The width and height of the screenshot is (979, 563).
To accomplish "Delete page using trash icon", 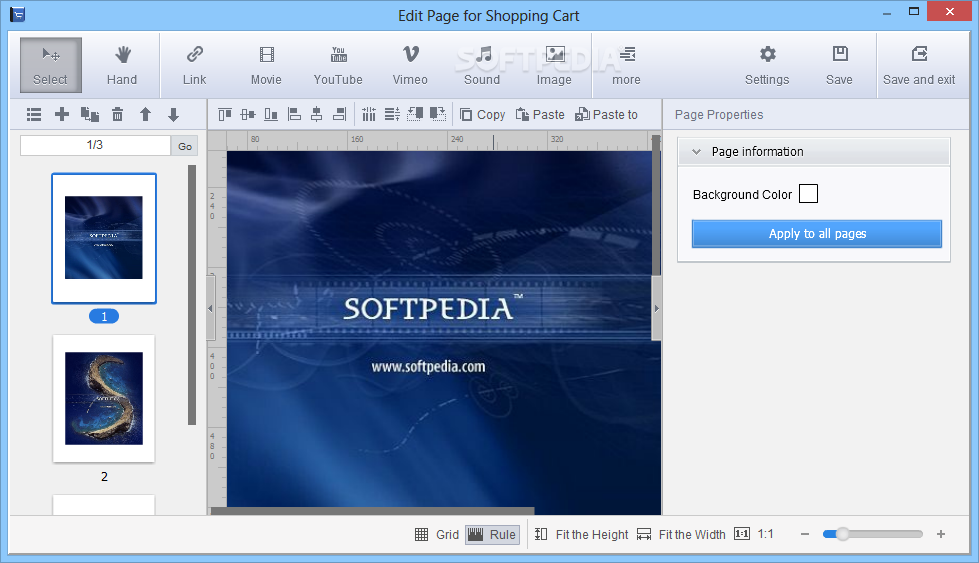I will [117, 114].
